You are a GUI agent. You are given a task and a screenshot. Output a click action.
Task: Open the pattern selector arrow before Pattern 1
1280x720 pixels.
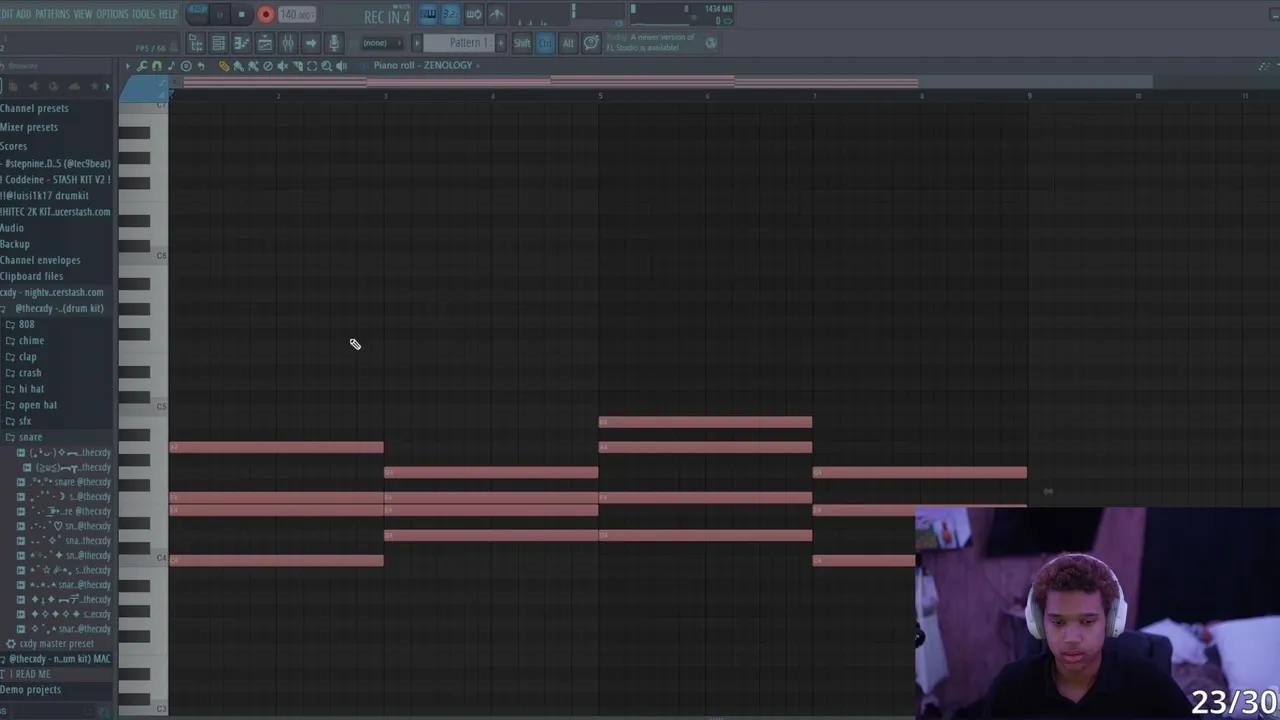tap(417, 43)
